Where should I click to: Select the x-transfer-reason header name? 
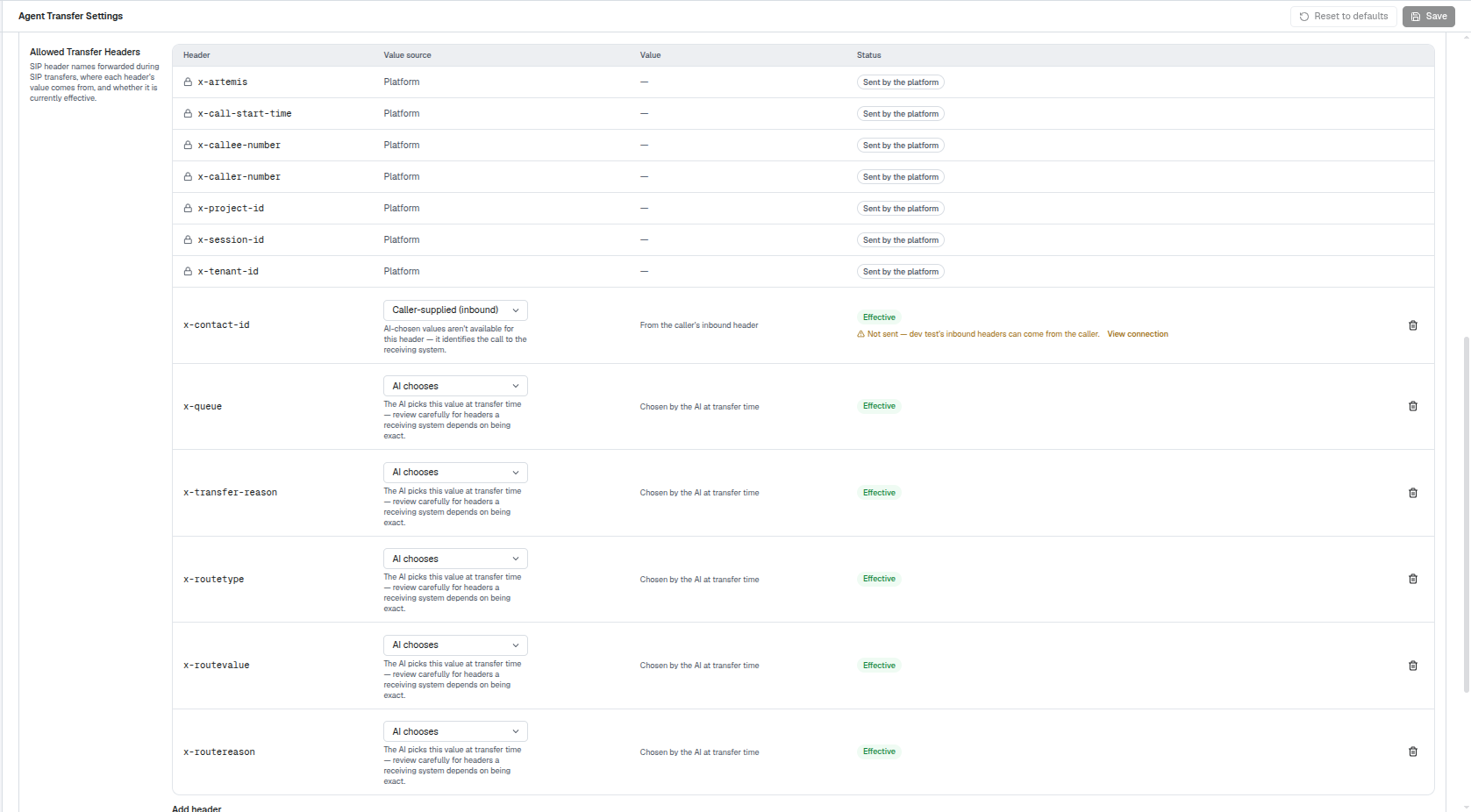click(230, 493)
